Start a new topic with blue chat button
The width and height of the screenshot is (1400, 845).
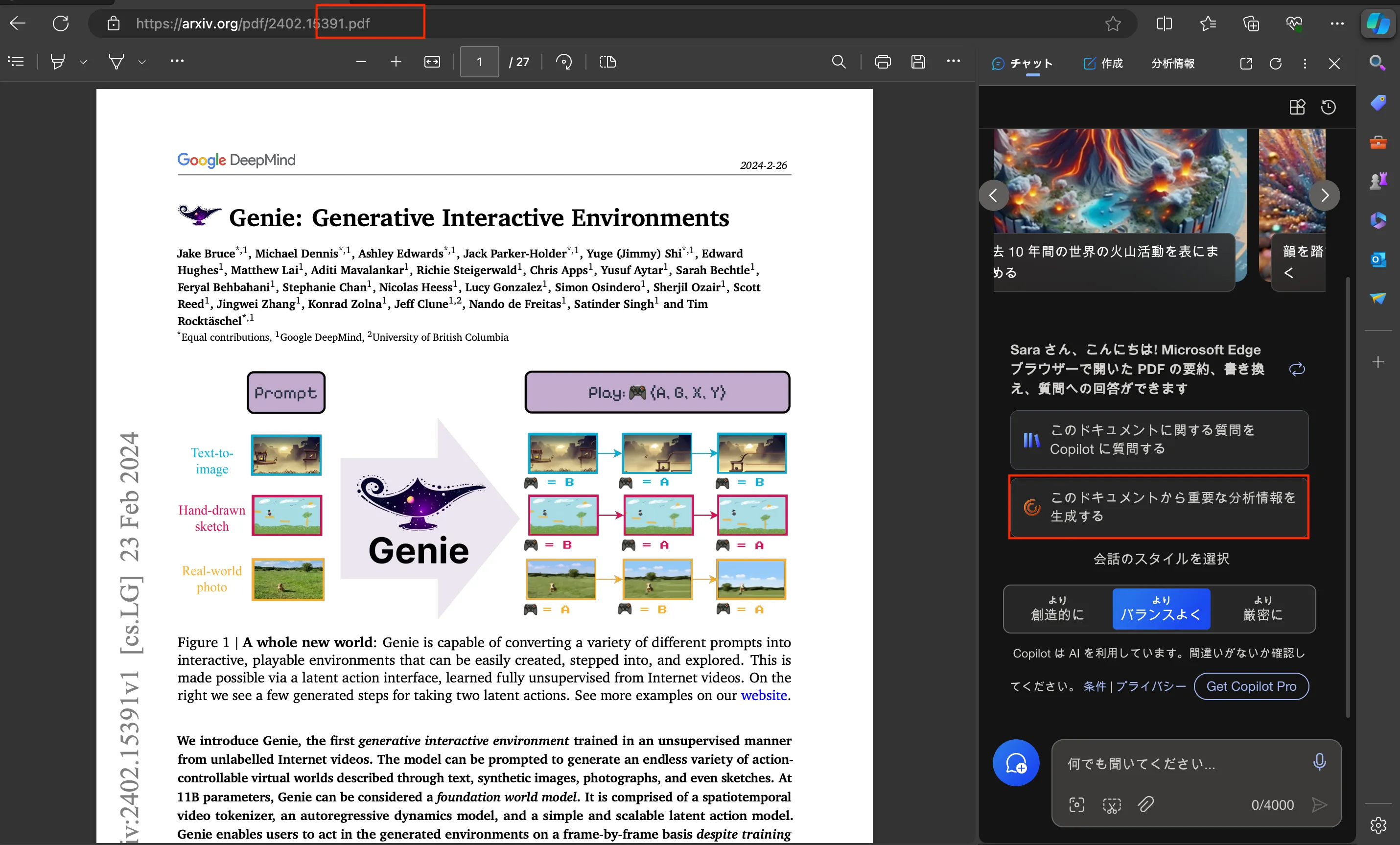[1016, 763]
